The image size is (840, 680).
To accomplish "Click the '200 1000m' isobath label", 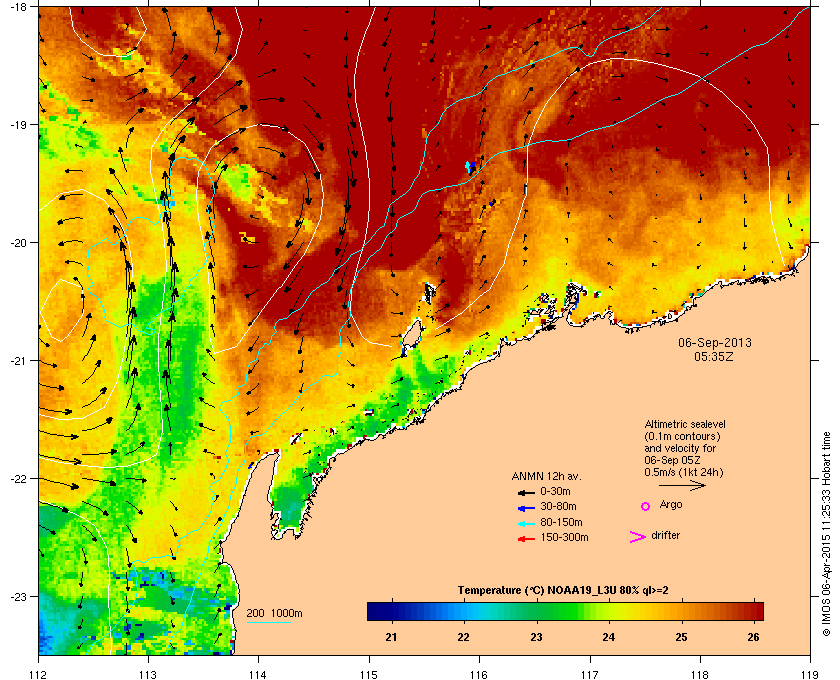I will tap(274, 614).
